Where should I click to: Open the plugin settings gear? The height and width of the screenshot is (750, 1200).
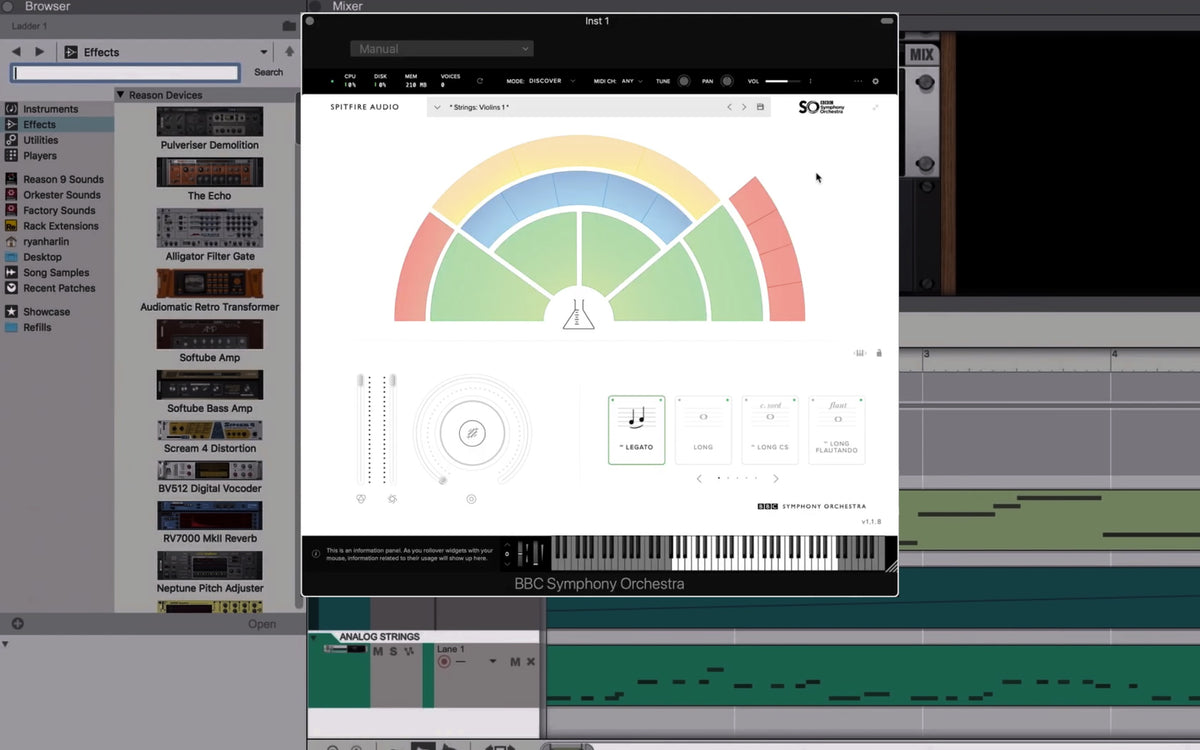coord(876,81)
